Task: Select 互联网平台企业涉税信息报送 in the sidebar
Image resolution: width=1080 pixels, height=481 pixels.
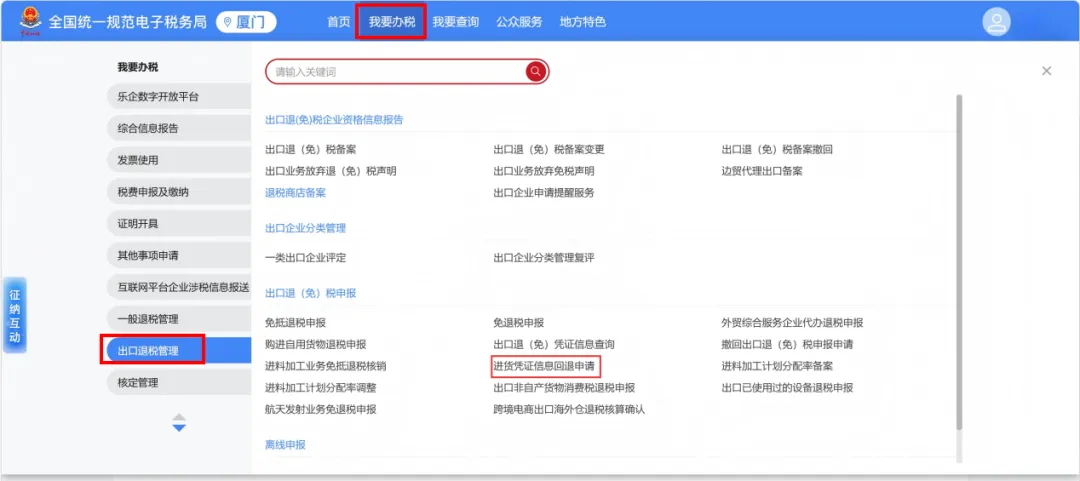Action: pos(179,287)
